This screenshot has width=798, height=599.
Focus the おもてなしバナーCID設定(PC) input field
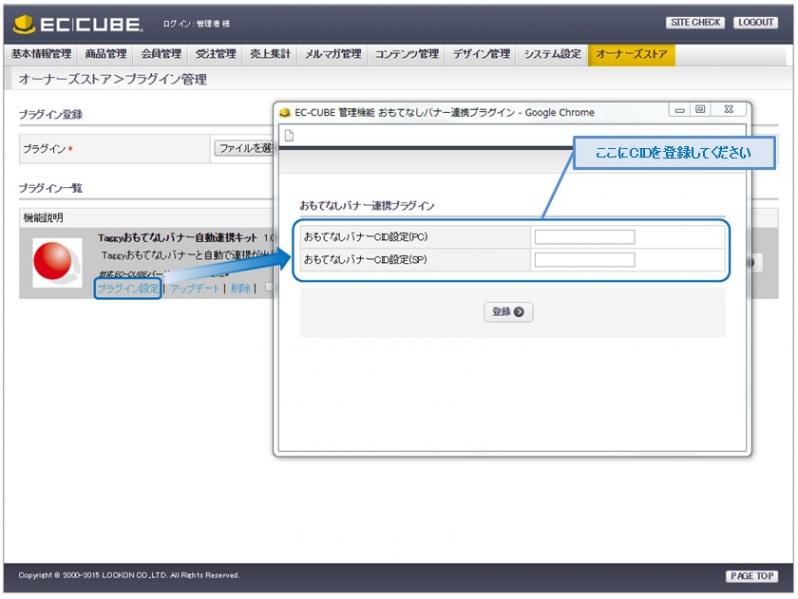click(585, 237)
